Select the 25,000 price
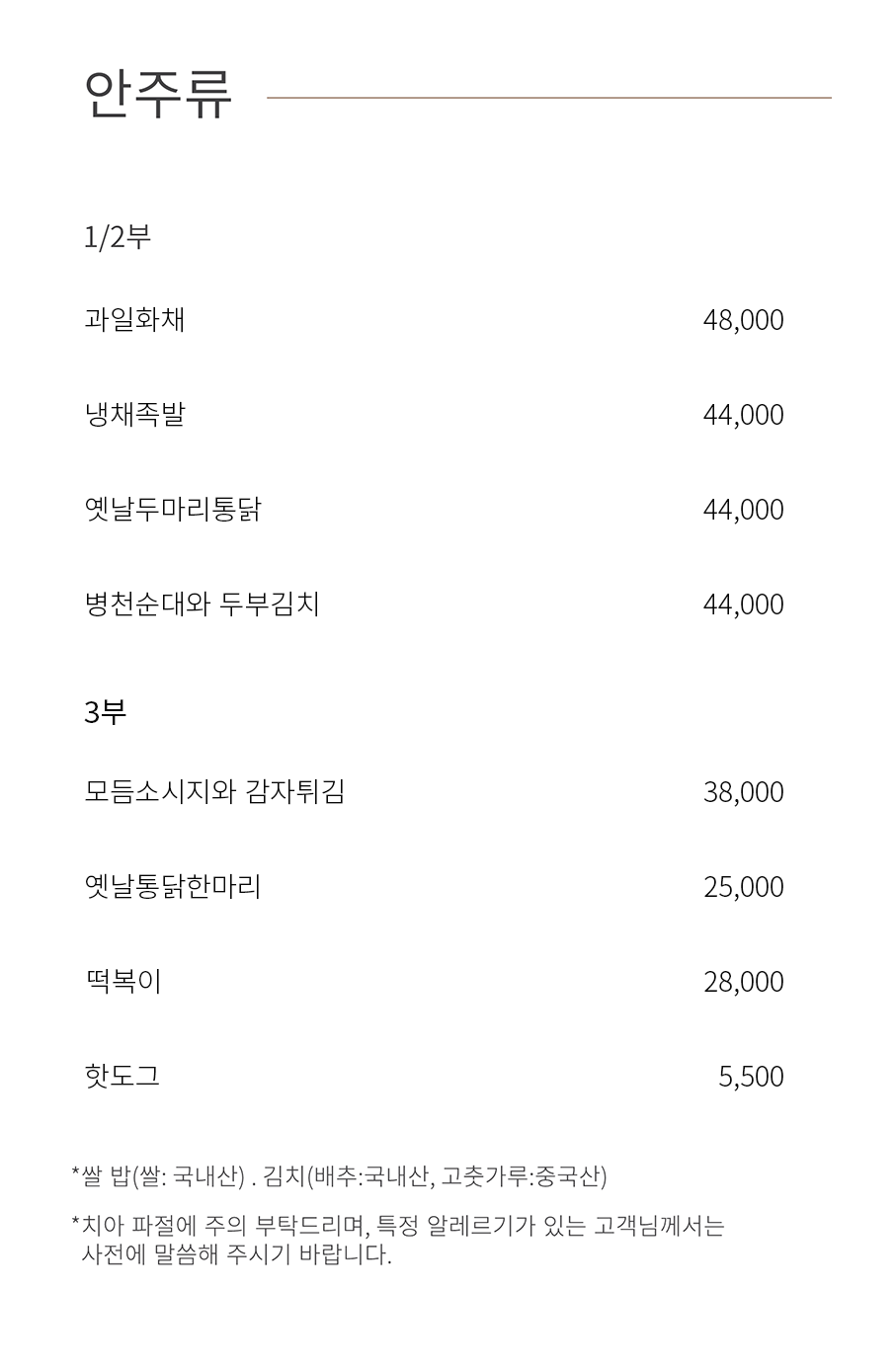 tap(744, 887)
